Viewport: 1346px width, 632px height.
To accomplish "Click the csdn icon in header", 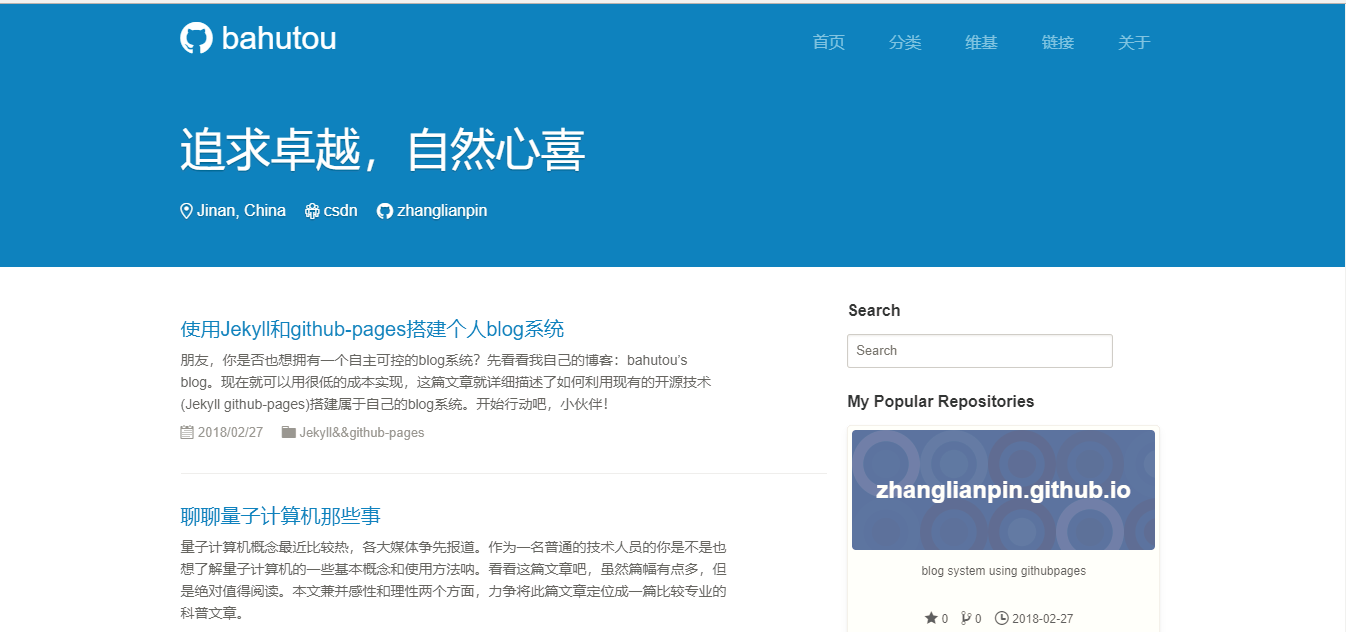I will click(312, 211).
